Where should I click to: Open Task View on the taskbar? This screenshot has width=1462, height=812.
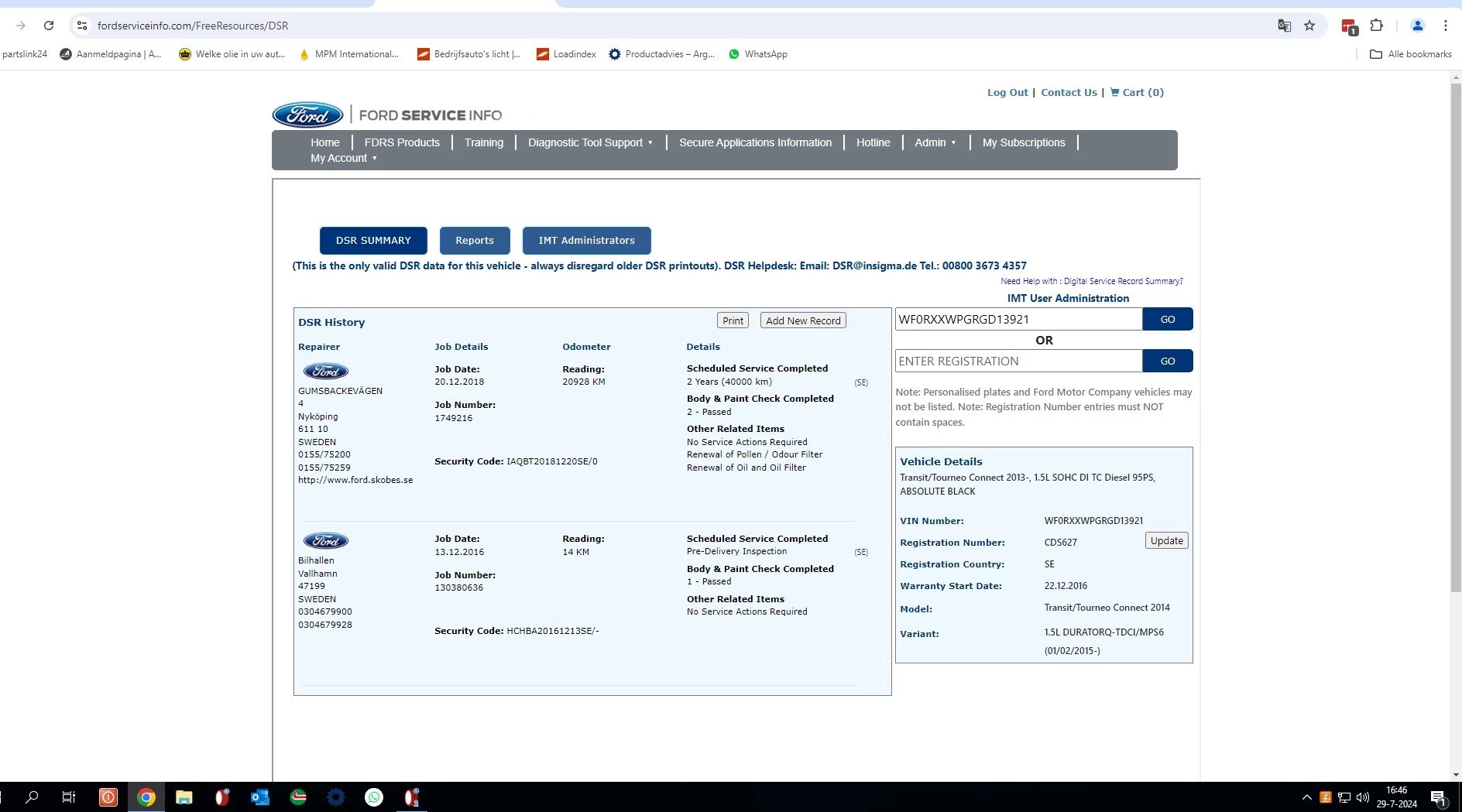click(x=69, y=797)
